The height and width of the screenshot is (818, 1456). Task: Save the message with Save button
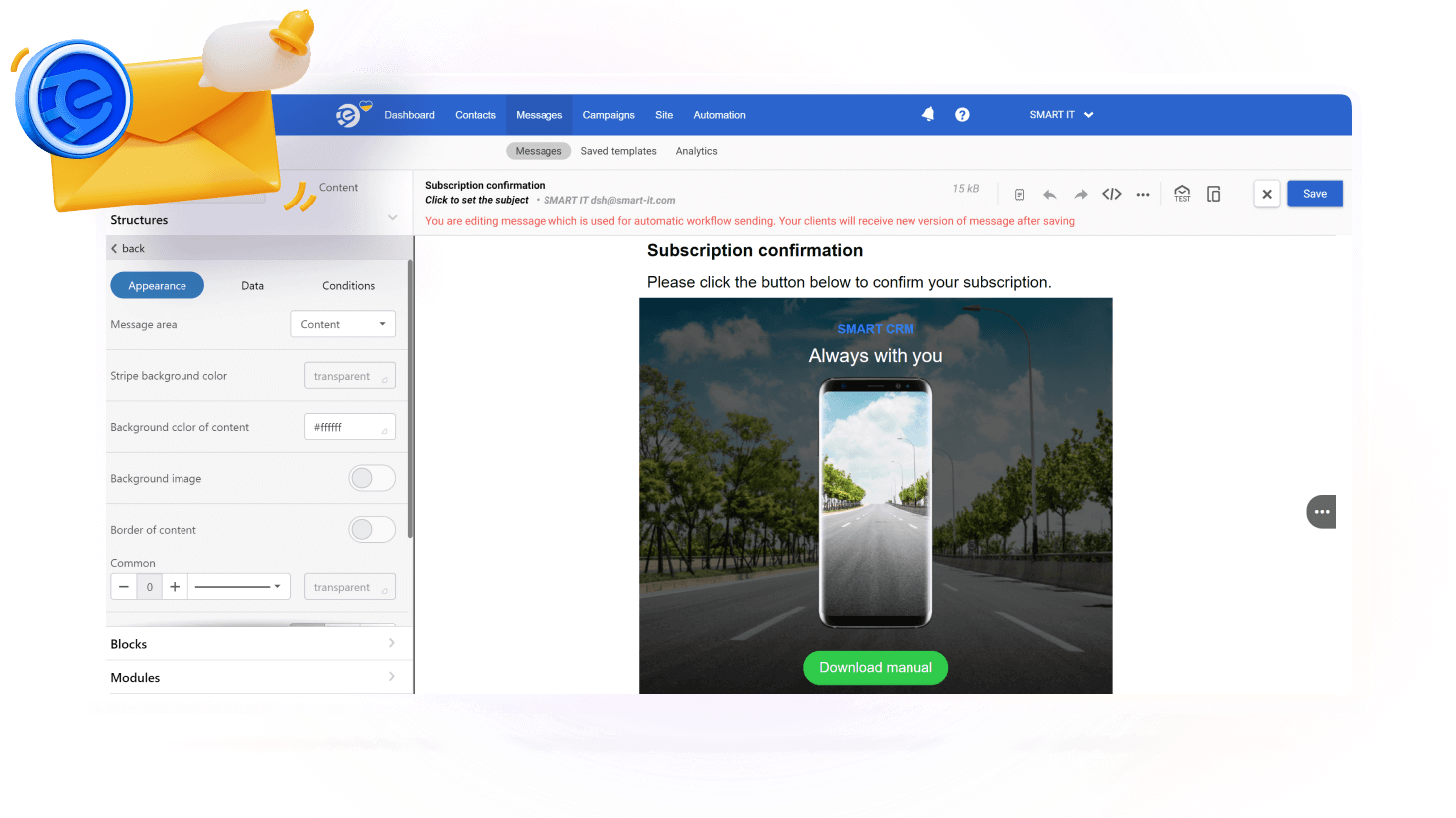[x=1314, y=194]
